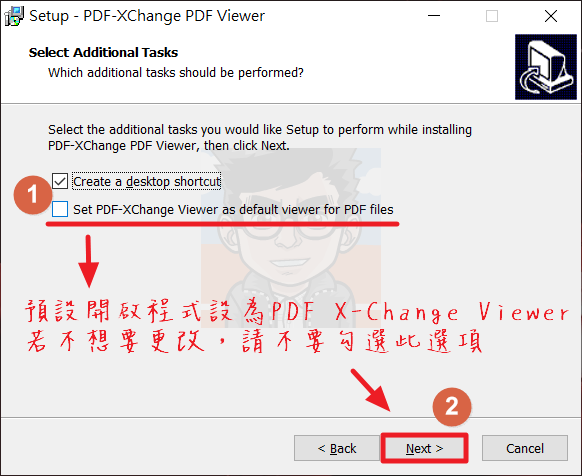Go back with the Back button

point(337,448)
